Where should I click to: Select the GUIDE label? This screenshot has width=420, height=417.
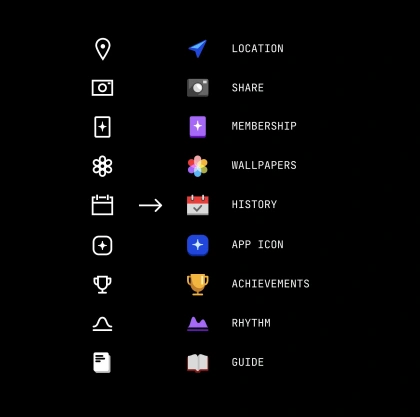click(248, 362)
